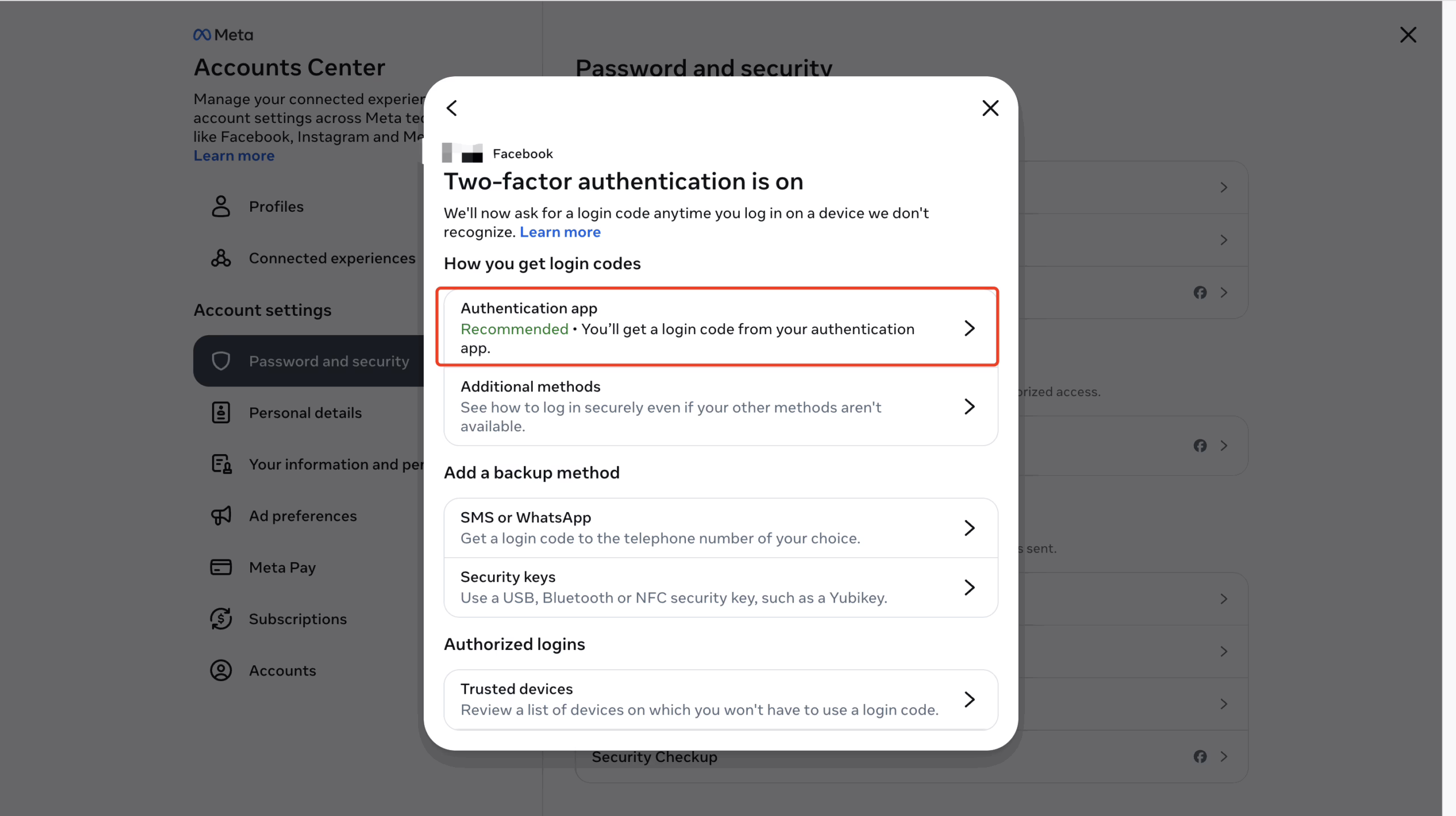Click the Personal details ID icon
Viewport: 1456px width, 816px height.
click(x=221, y=413)
